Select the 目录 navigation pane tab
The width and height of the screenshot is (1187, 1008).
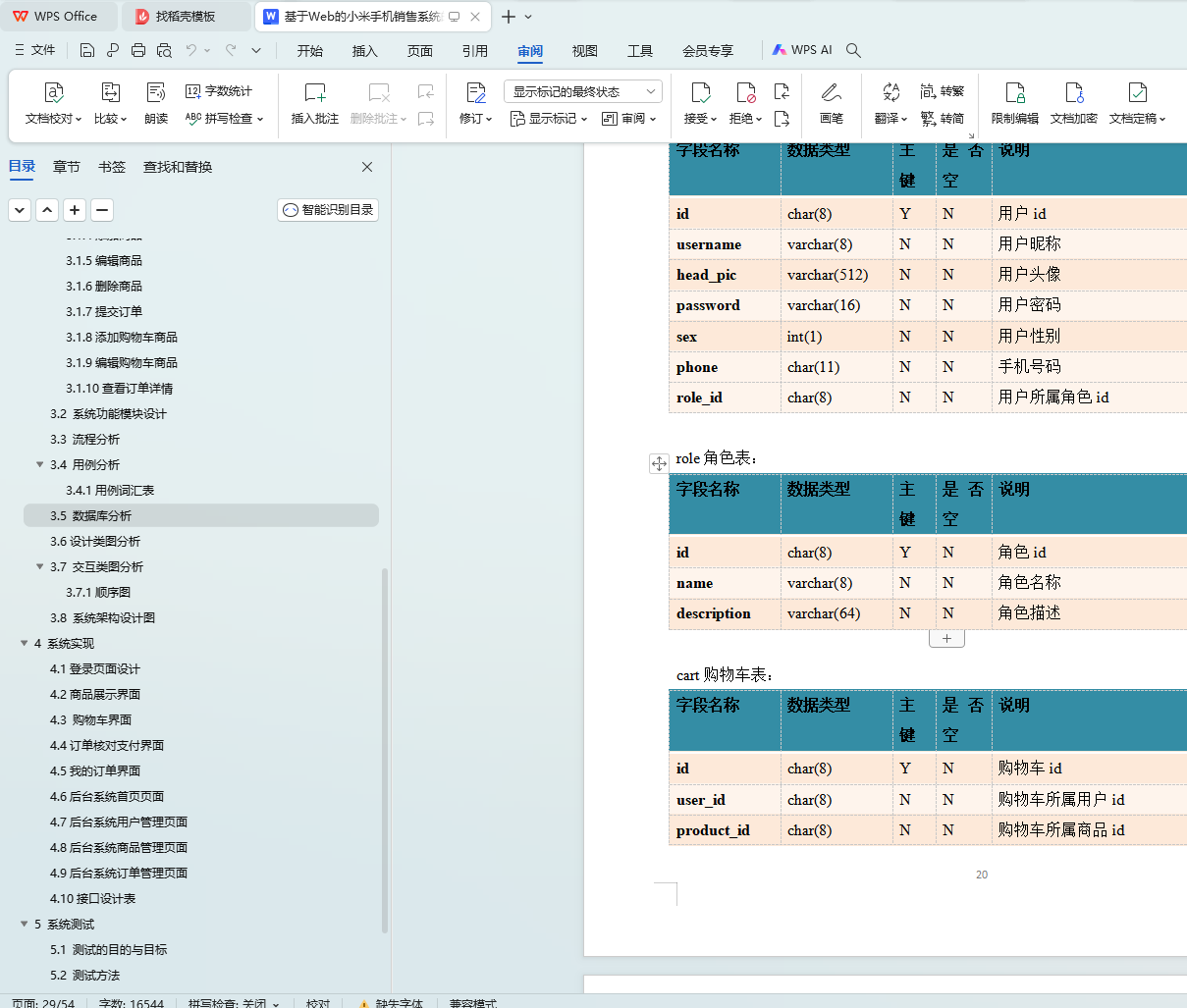(22, 167)
